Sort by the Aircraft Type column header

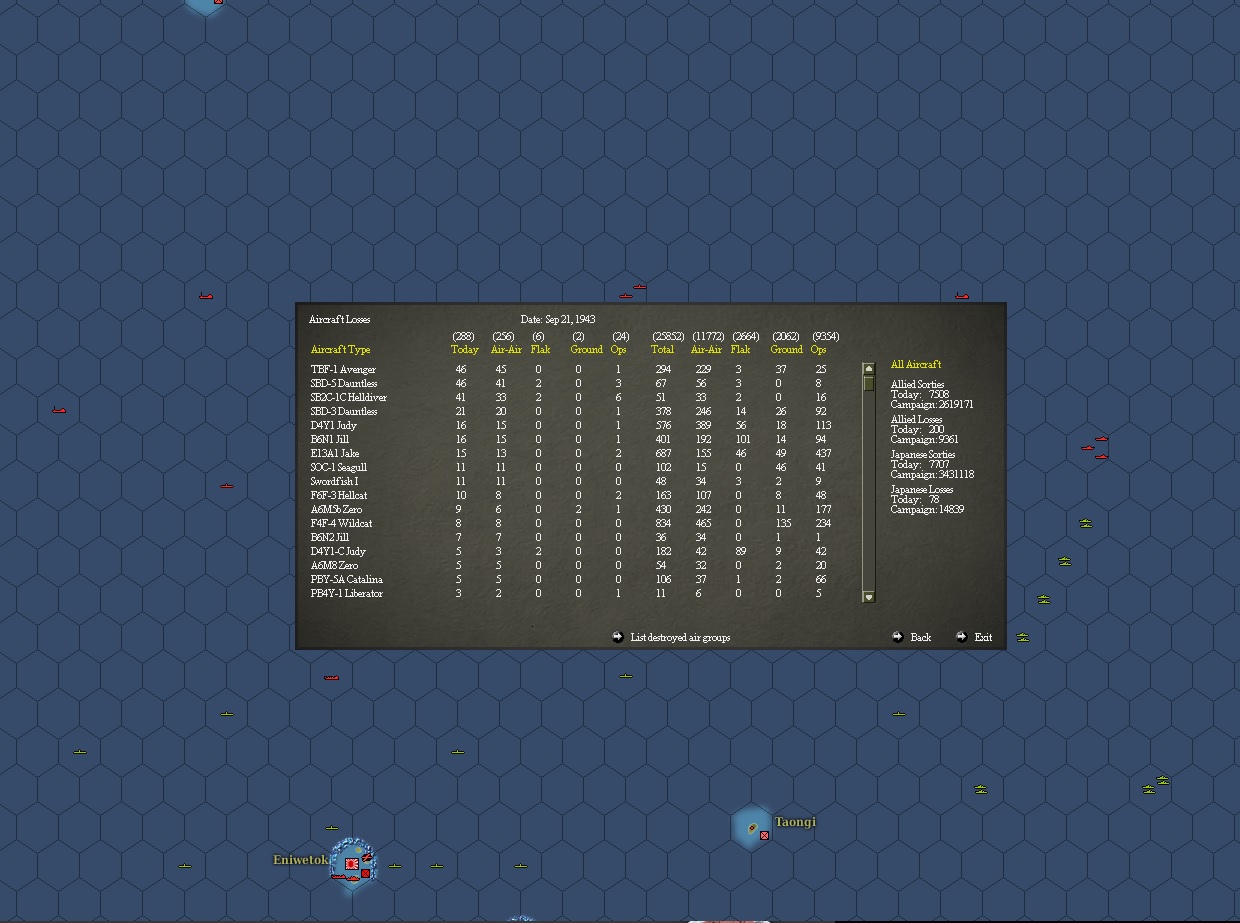[340, 350]
